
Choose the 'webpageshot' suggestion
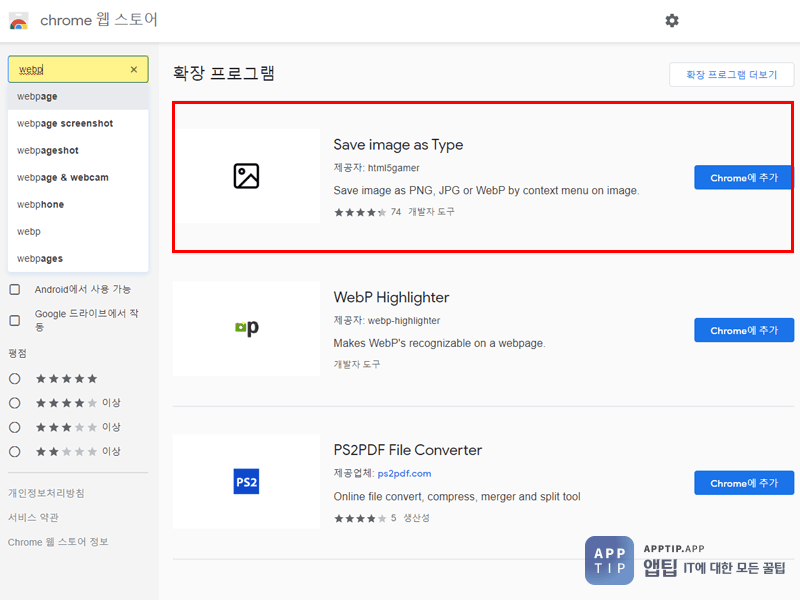coord(78,151)
